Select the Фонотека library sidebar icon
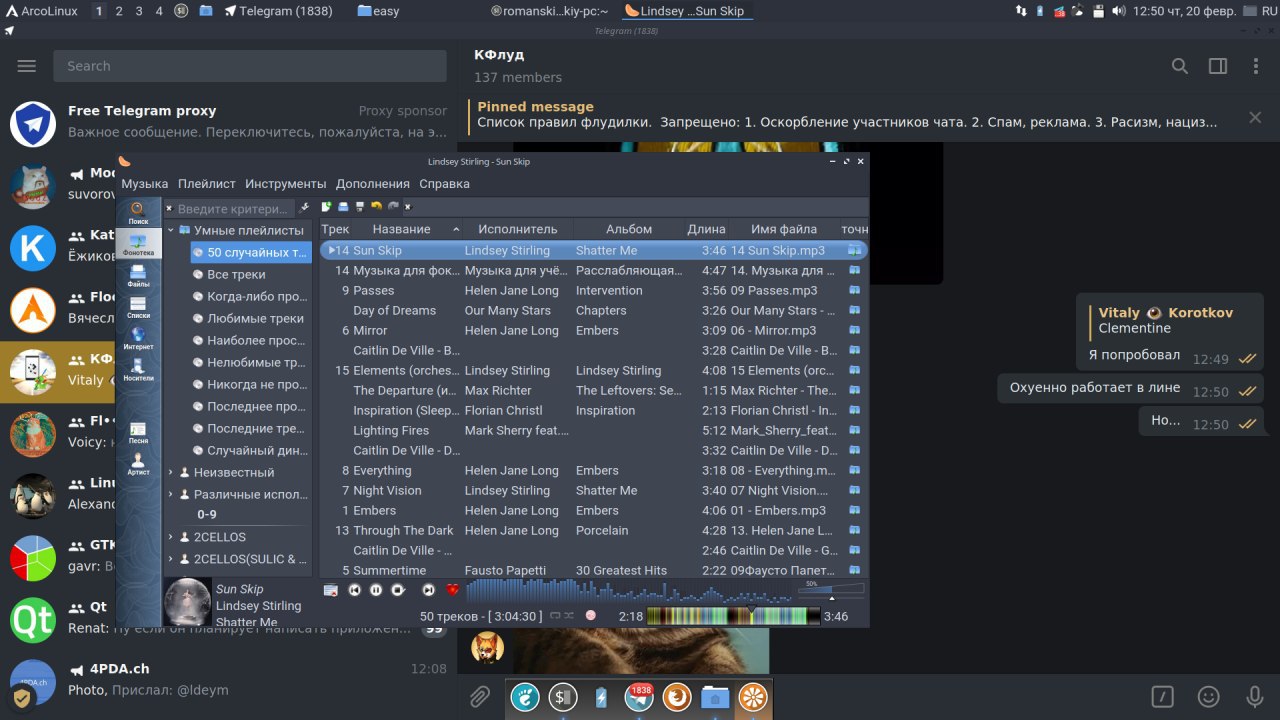This screenshot has height=720, width=1280. pyautogui.click(x=138, y=245)
